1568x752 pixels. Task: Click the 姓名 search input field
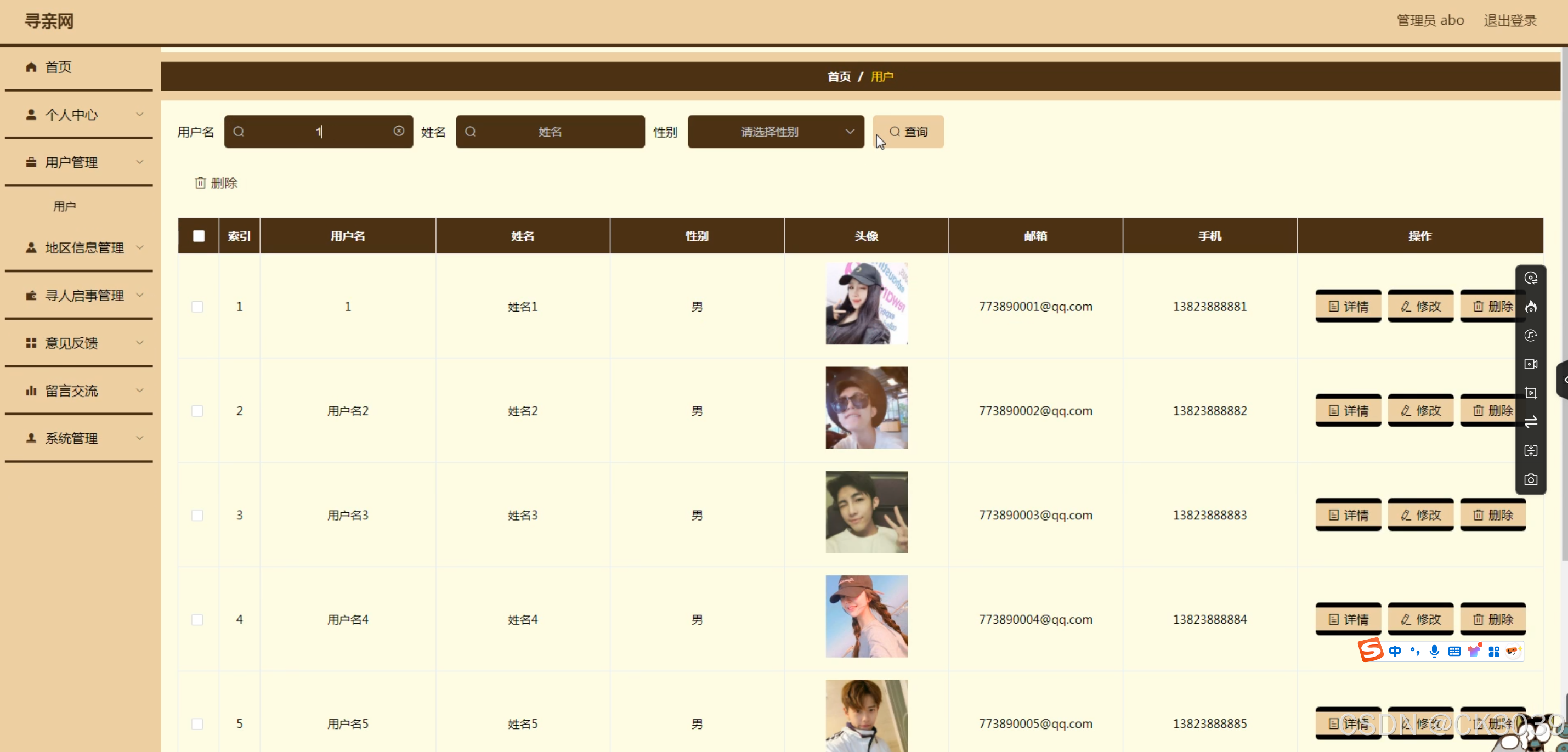click(x=550, y=132)
